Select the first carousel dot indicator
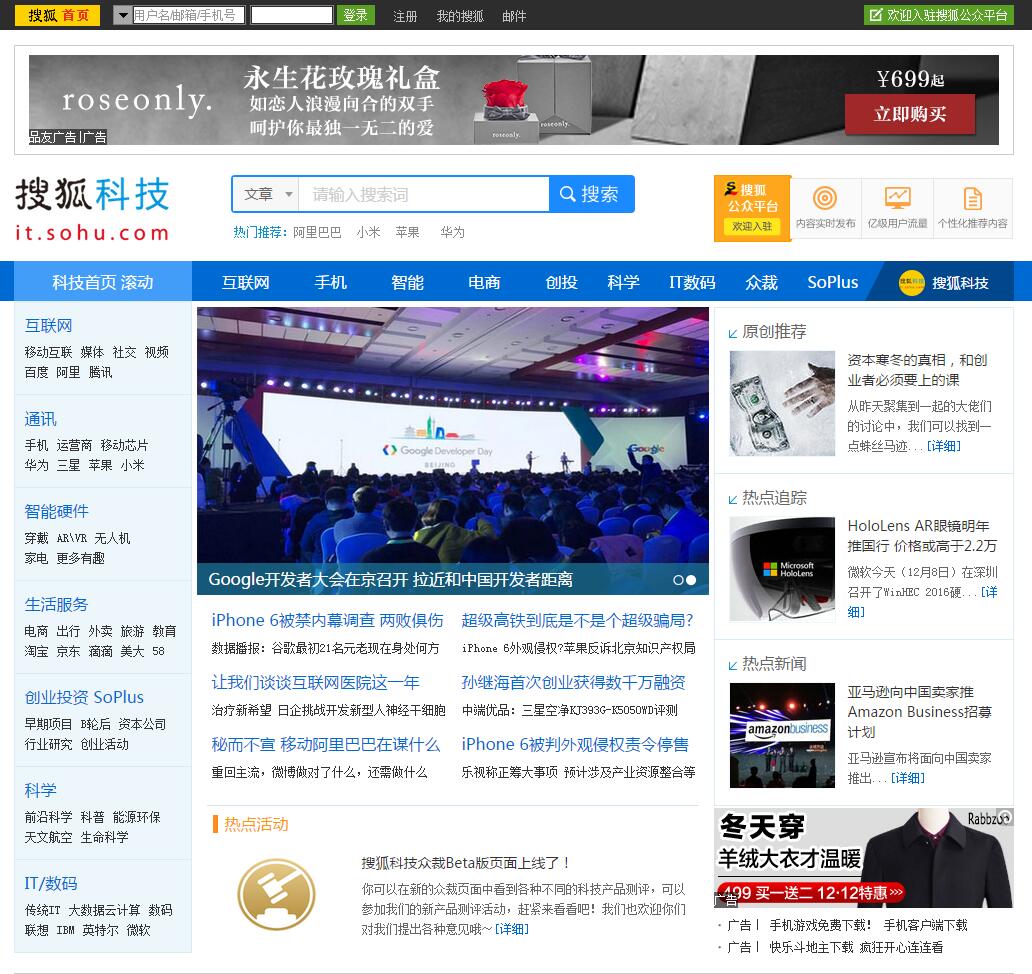1032x974 pixels. pyautogui.click(x=678, y=580)
